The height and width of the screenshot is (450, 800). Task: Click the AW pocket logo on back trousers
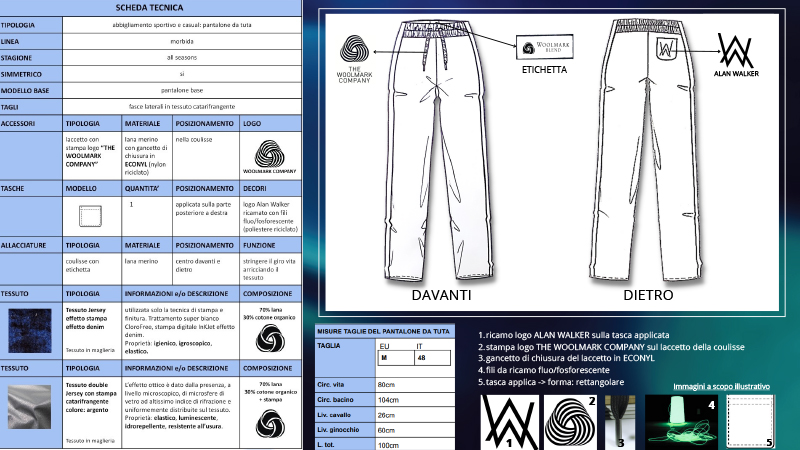(666, 48)
